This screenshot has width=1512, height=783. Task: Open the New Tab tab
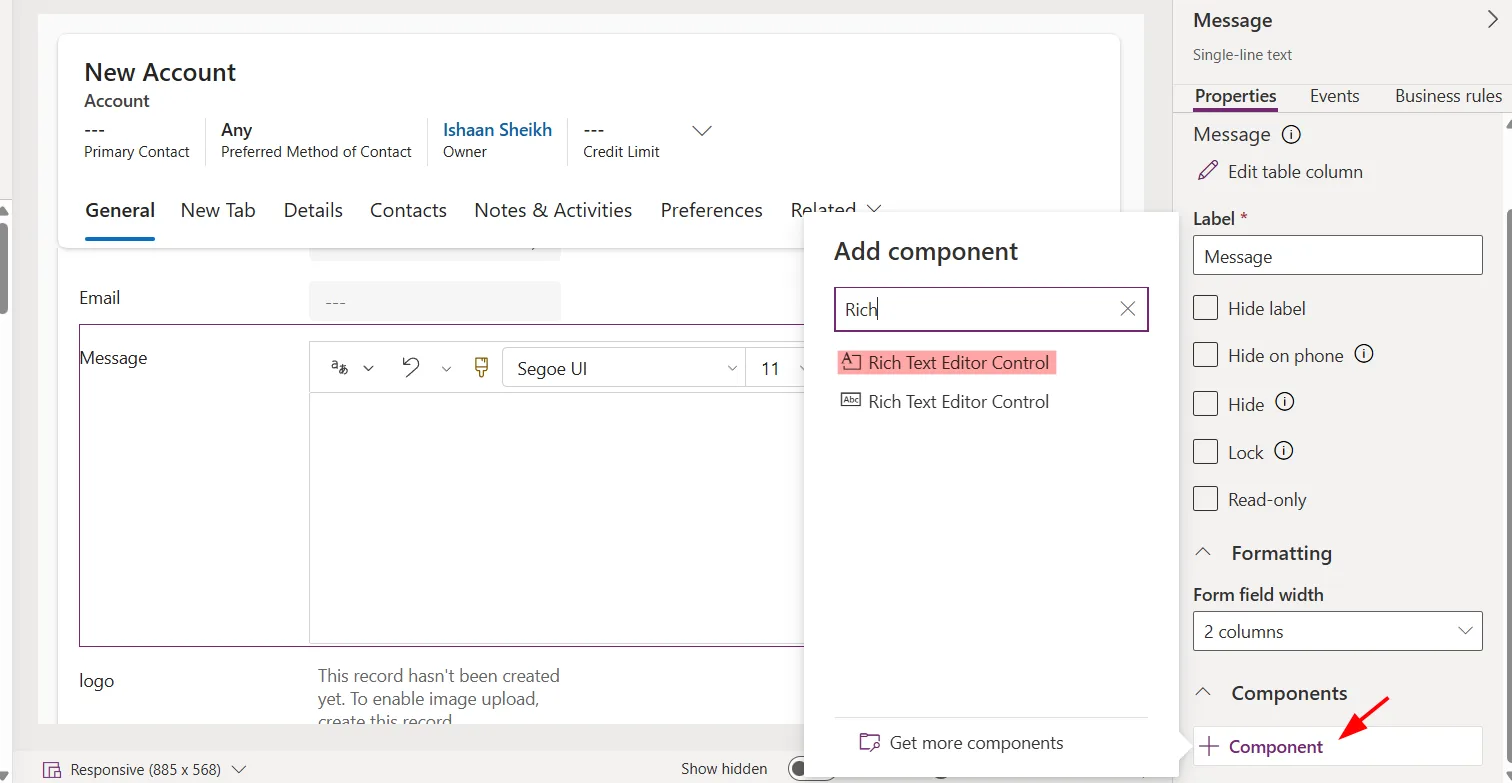218,210
